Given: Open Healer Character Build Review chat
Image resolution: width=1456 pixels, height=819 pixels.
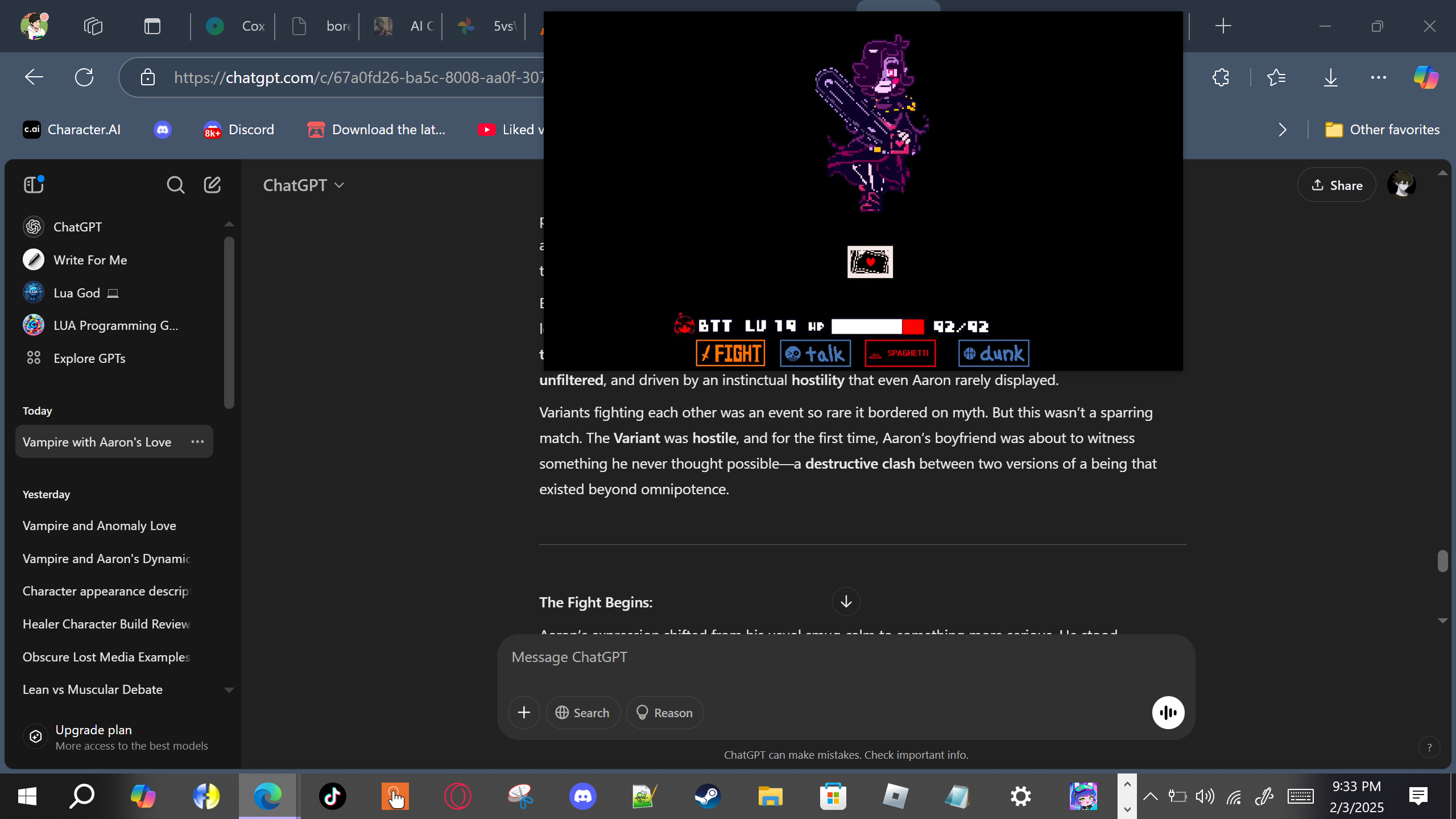Looking at the screenshot, I should click(x=106, y=624).
